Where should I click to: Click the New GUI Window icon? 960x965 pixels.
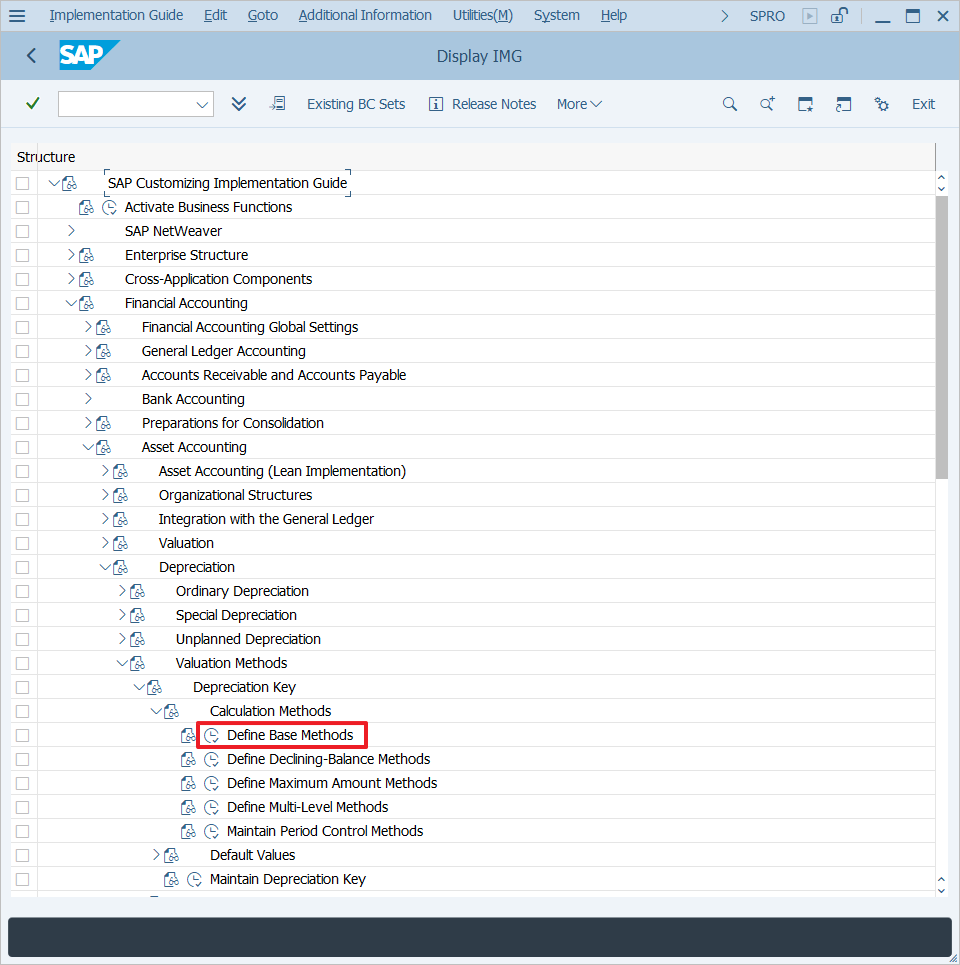(805, 104)
